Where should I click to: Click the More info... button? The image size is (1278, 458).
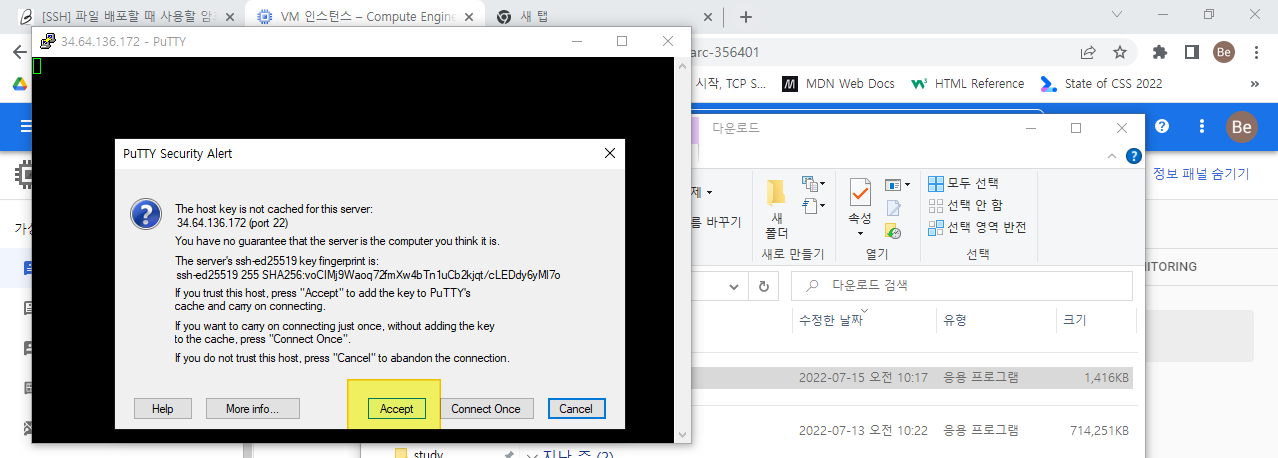(253, 408)
